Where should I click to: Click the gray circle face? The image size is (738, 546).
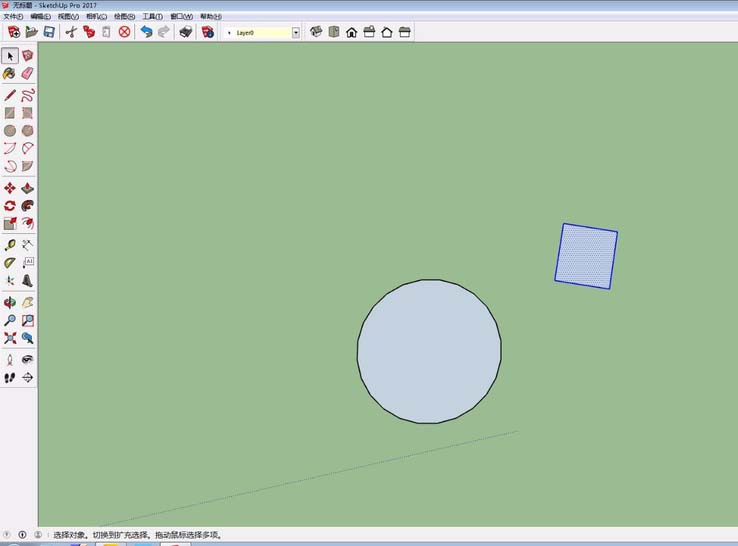point(429,351)
